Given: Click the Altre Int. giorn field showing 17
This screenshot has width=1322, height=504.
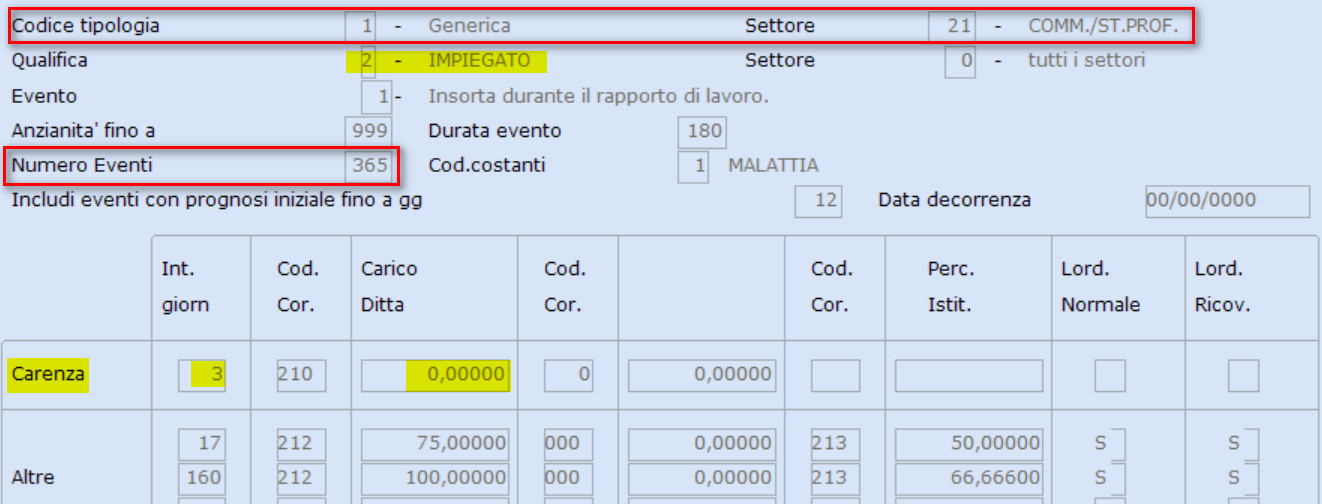Looking at the screenshot, I should click(202, 443).
